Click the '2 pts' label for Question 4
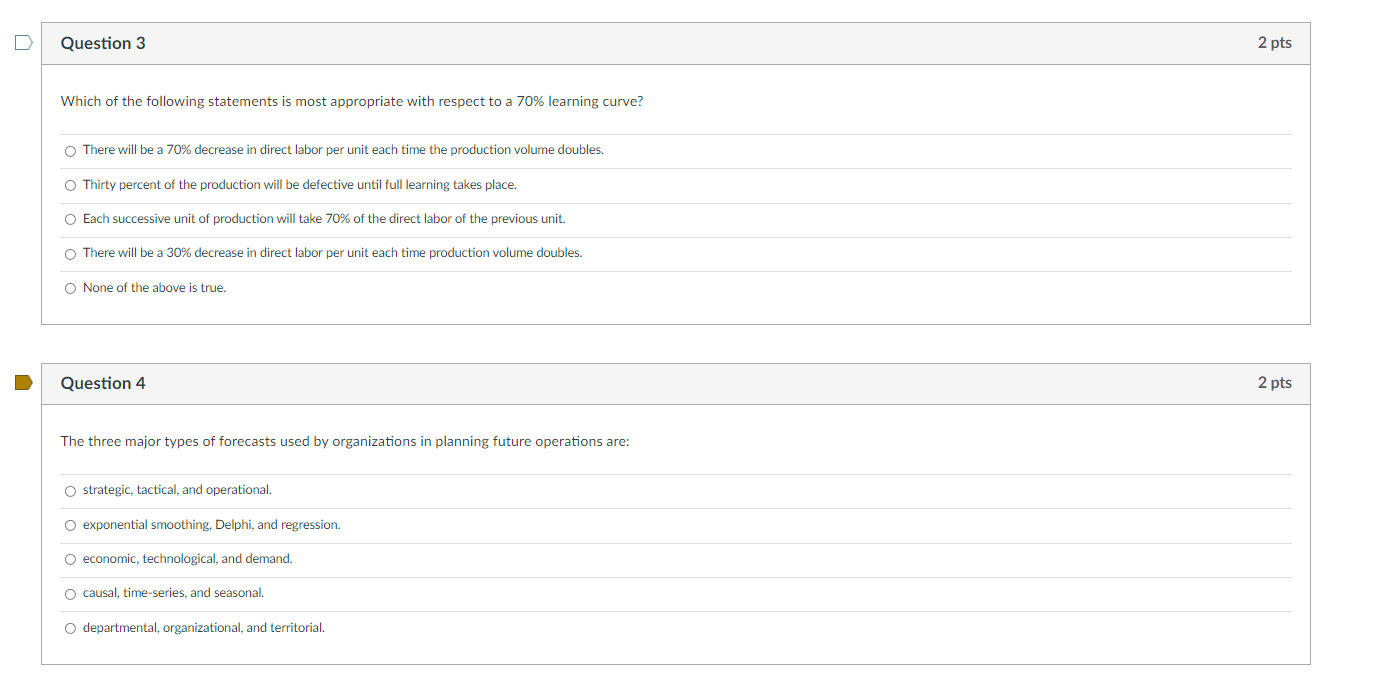Image resolution: width=1390 pixels, height=682 pixels. click(1274, 383)
